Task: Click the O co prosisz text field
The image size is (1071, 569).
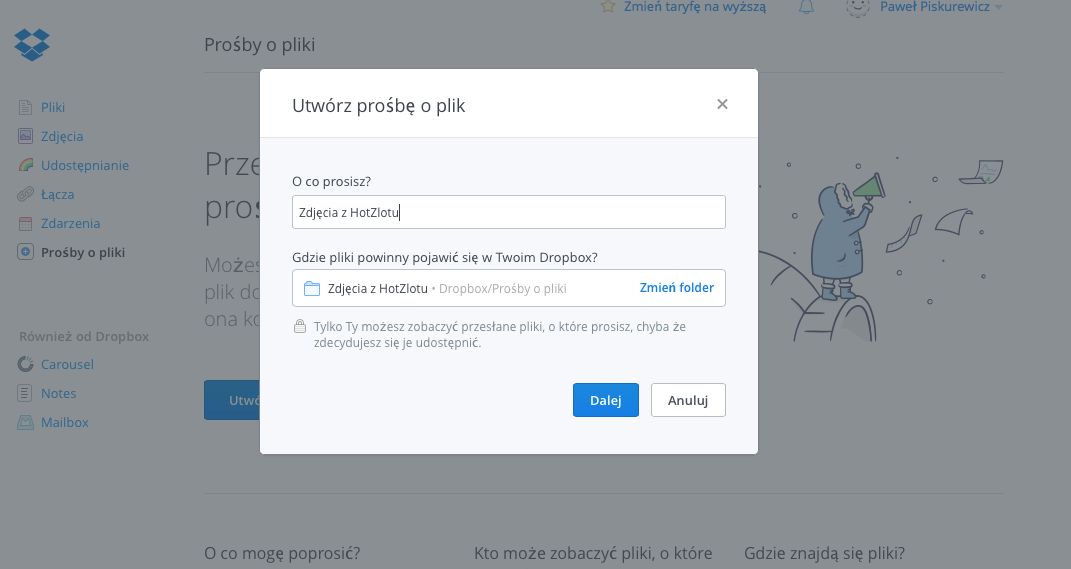Action: click(509, 212)
